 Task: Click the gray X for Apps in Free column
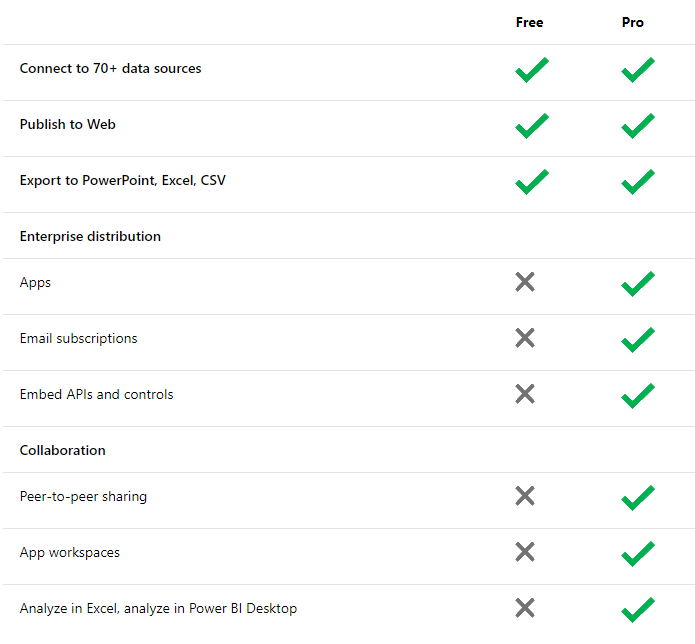(x=525, y=282)
